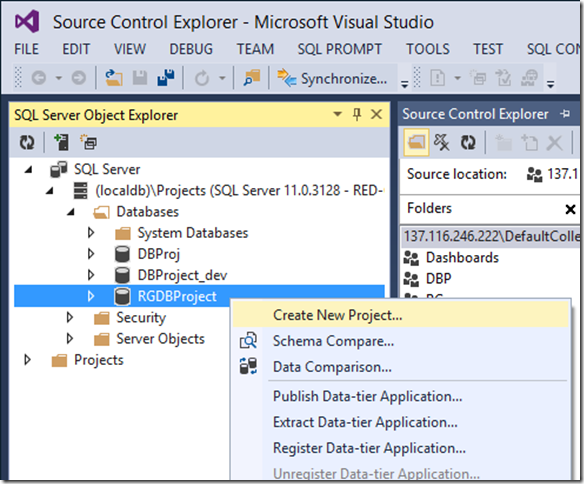Open the DEBUG menu
This screenshot has height=484, width=584.
coord(191,49)
